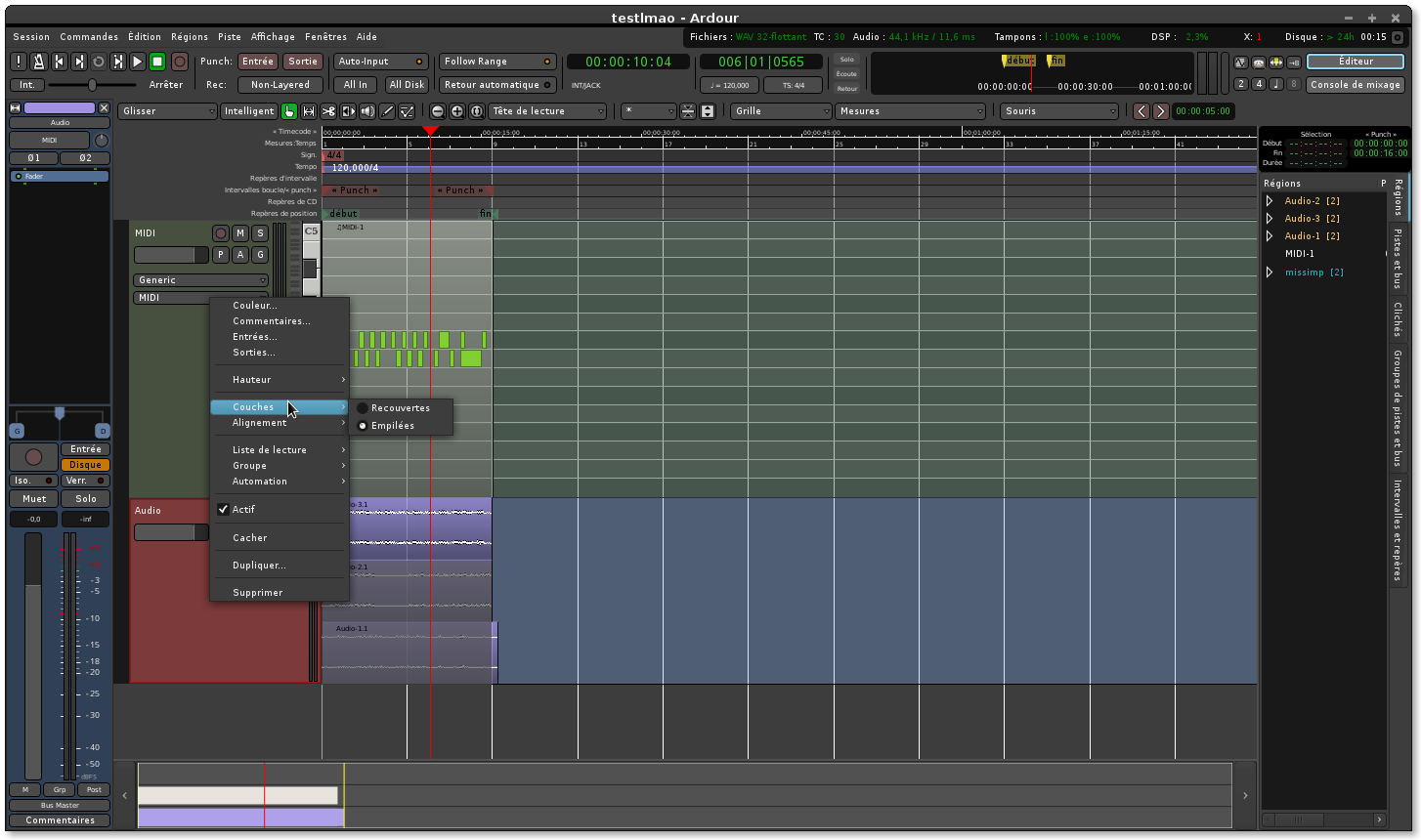Toggle mute M button on MIDI track
The width and height of the screenshot is (1421, 840).
[x=240, y=233]
